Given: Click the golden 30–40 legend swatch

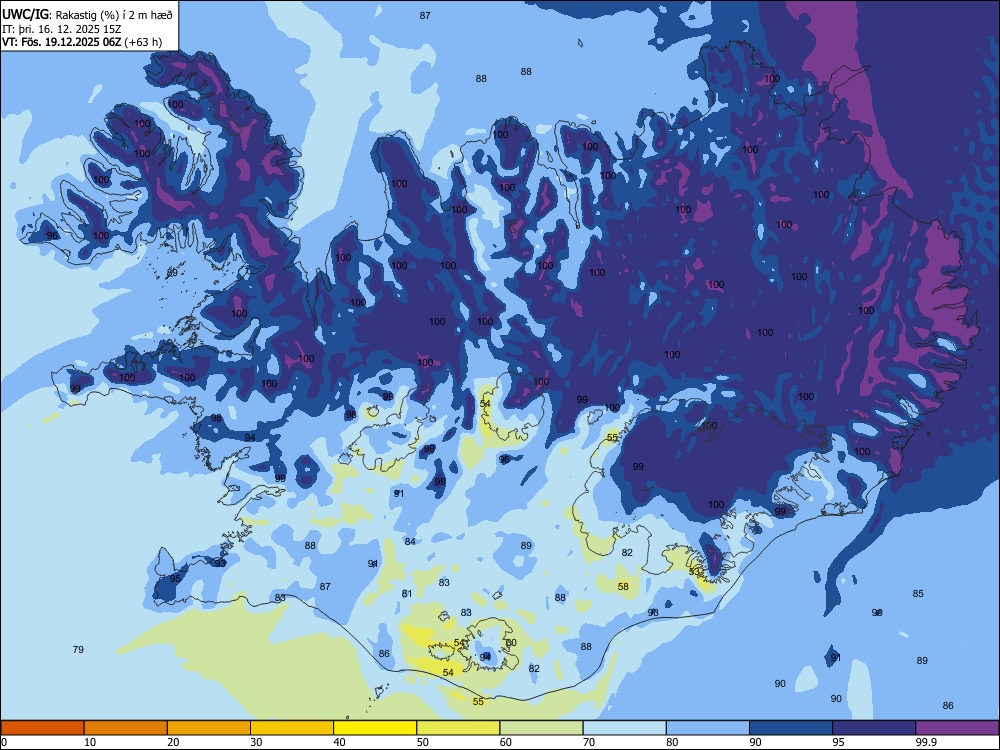Looking at the screenshot, I should (x=292, y=728).
